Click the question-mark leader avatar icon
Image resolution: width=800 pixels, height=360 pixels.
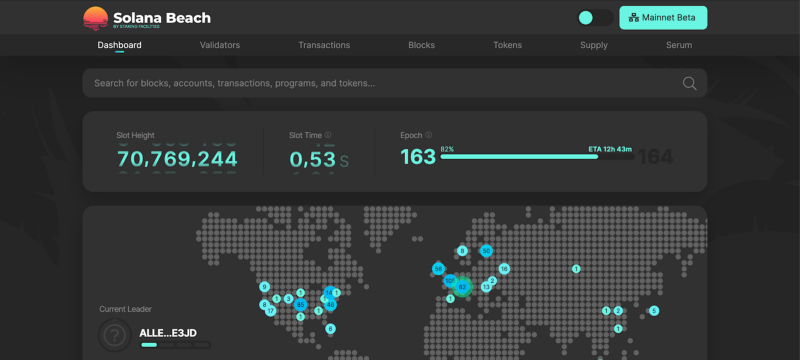(115, 335)
